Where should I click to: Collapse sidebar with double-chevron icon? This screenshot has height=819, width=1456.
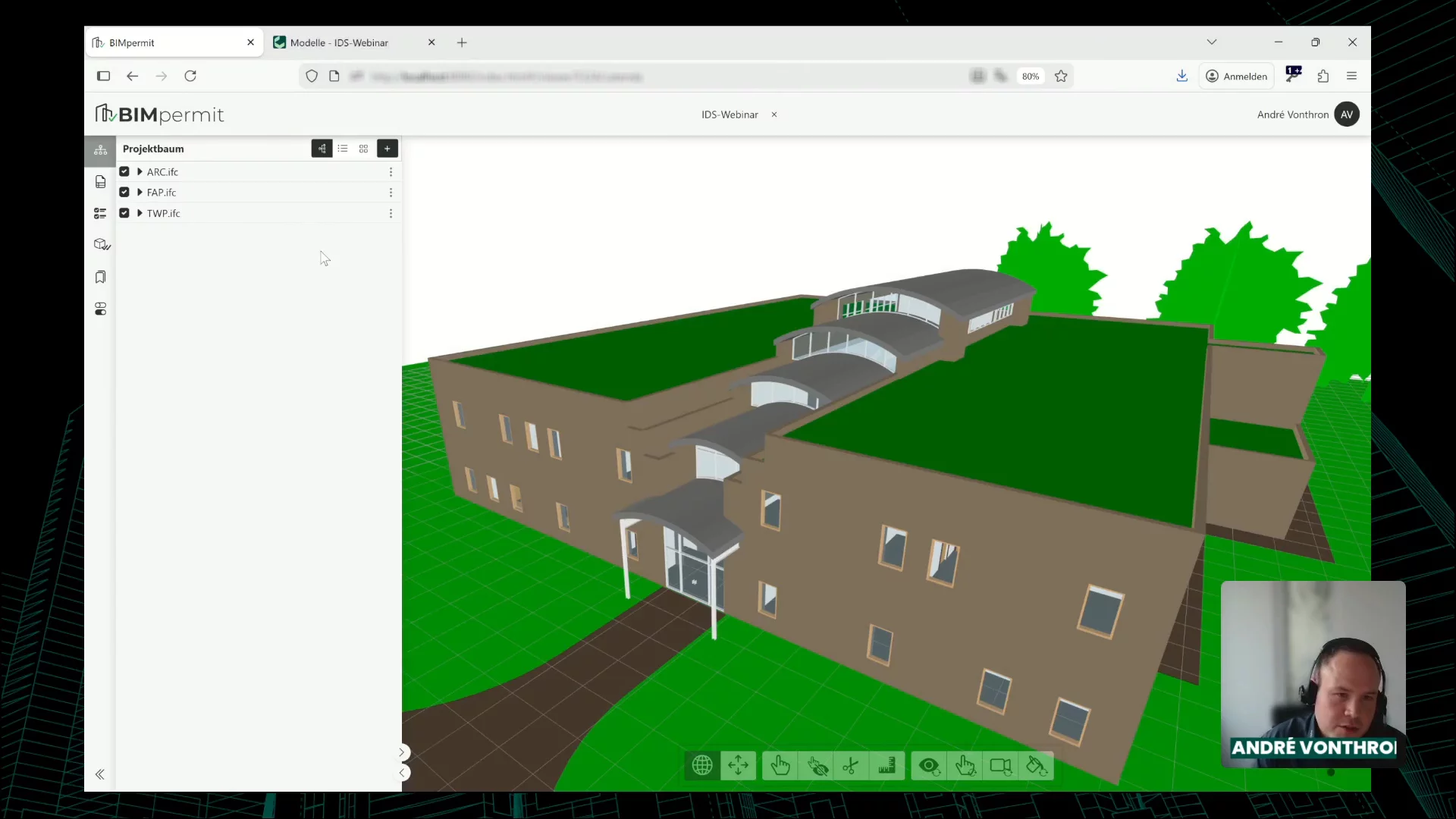[x=100, y=774]
